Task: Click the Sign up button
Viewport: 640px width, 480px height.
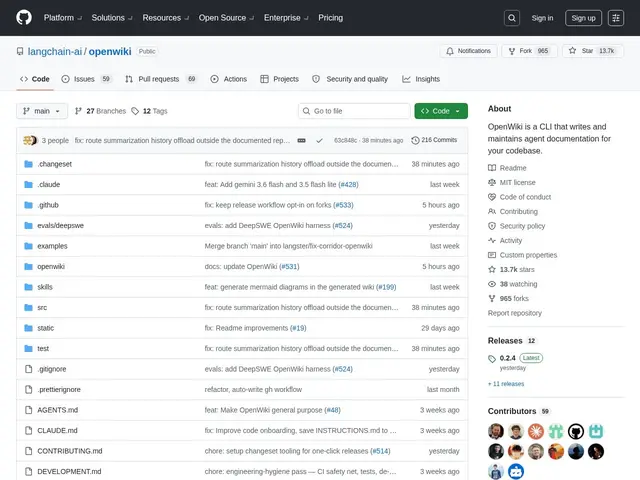Action: click(583, 18)
